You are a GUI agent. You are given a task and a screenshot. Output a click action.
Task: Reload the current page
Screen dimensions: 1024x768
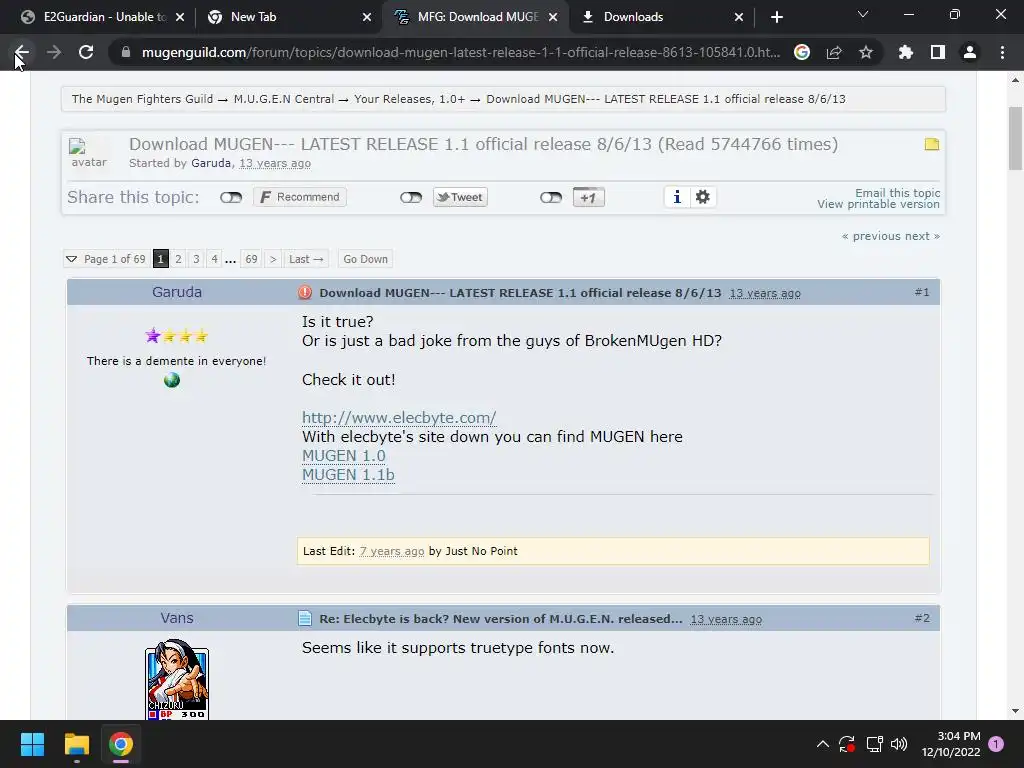click(86, 52)
